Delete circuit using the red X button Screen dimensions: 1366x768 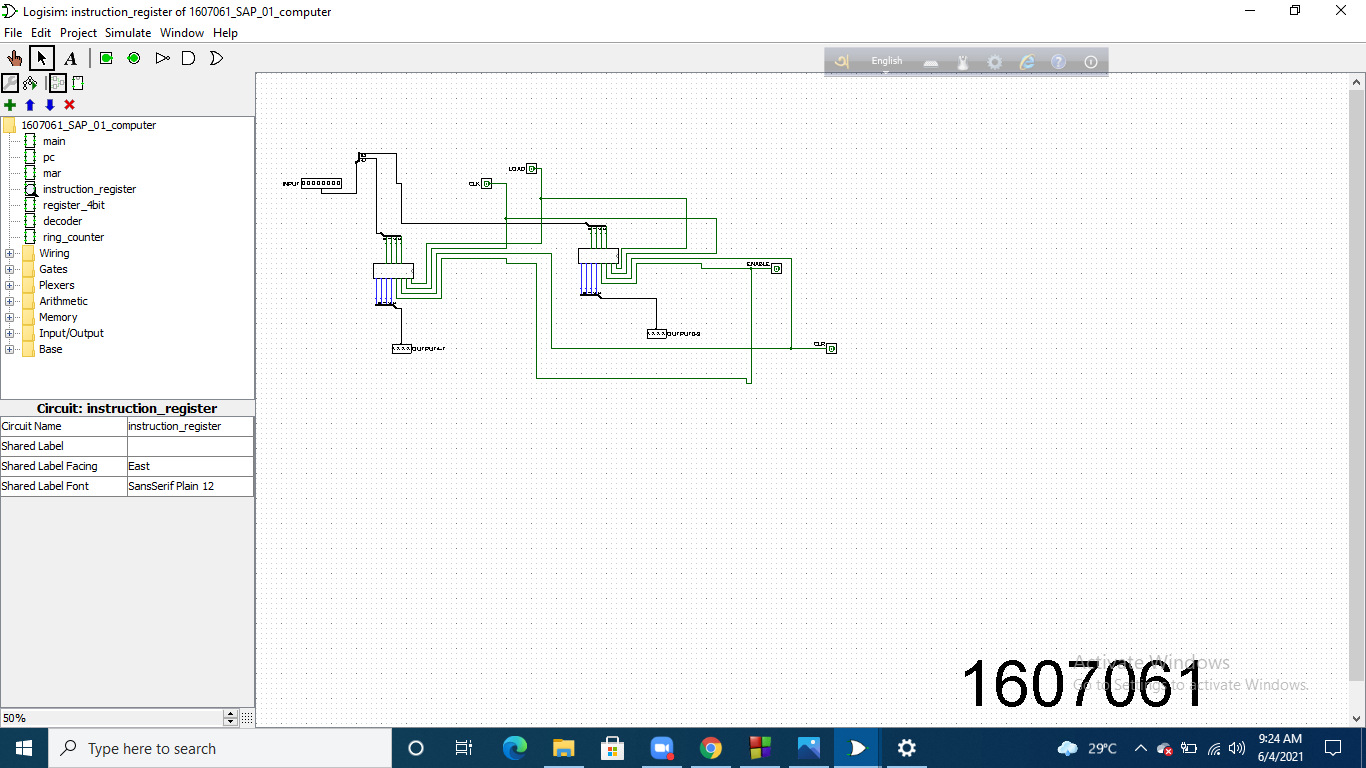click(x=69, y=105)
